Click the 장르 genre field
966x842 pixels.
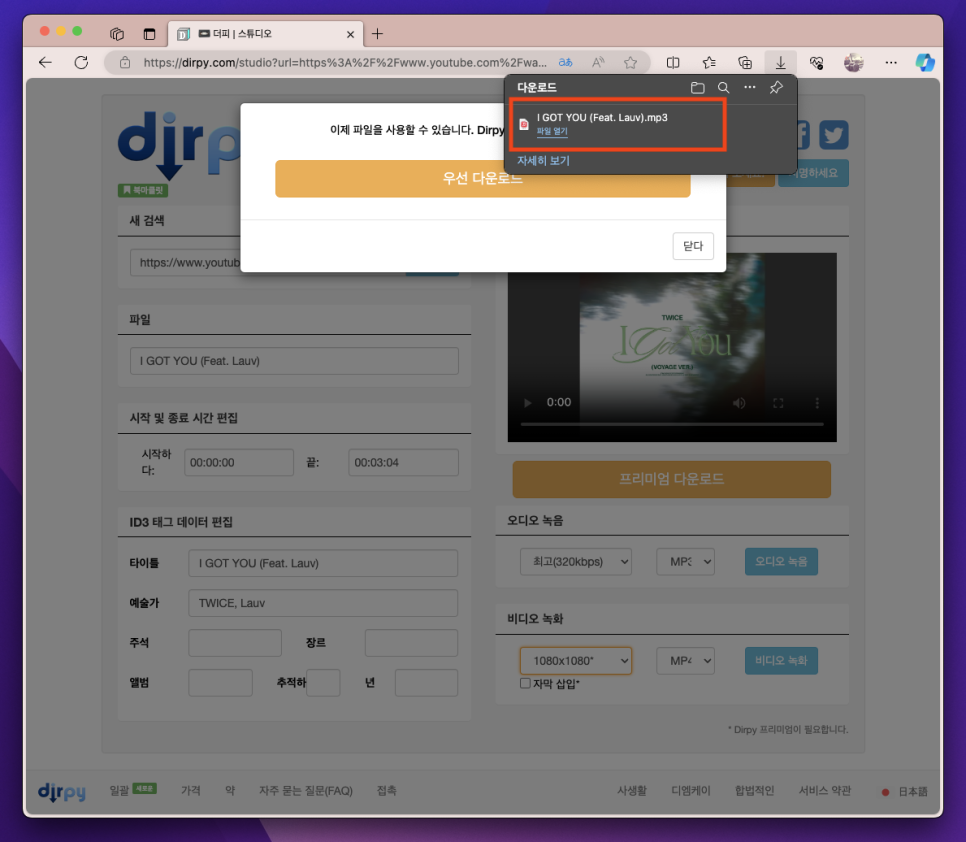pos(411,643)
